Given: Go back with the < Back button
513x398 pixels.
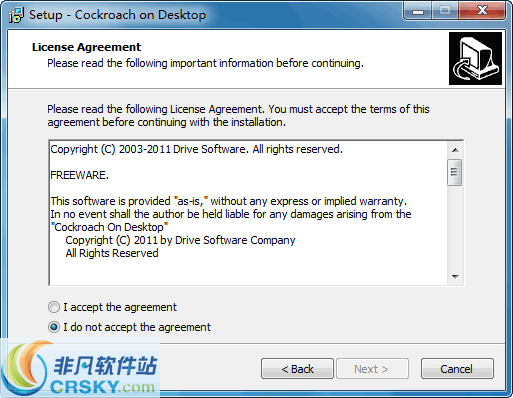Looking at the screenshot, I should [x=297, y=369].
